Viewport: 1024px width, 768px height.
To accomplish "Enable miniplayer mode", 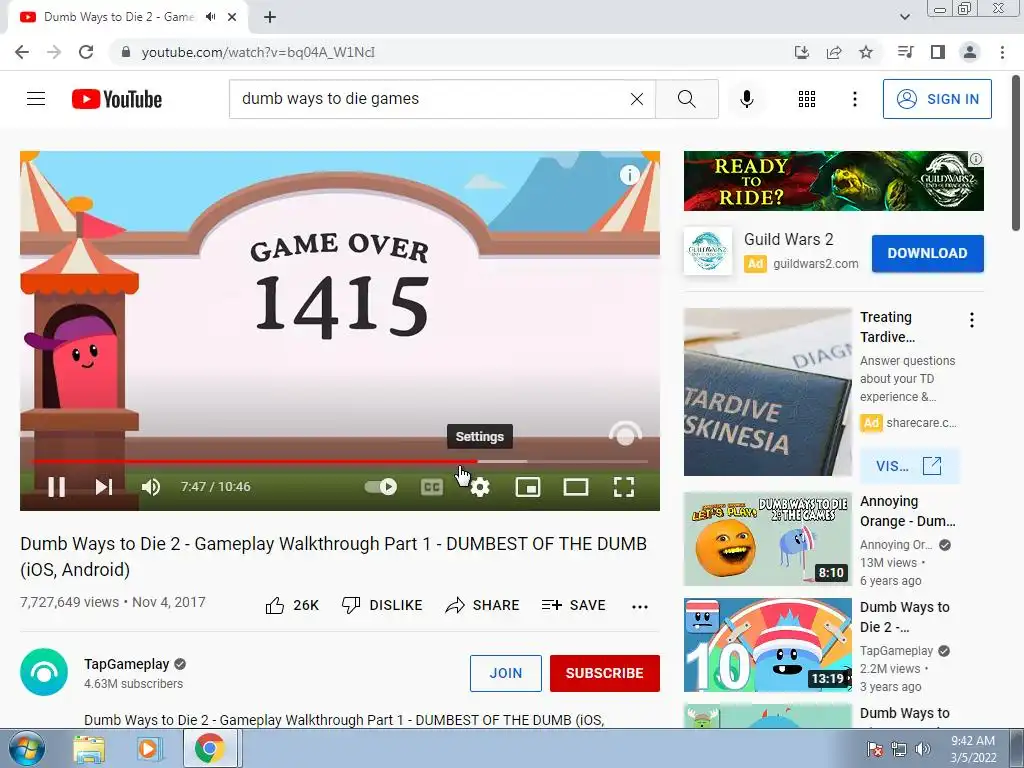I will pyautogui.click(x=528, y=487).
